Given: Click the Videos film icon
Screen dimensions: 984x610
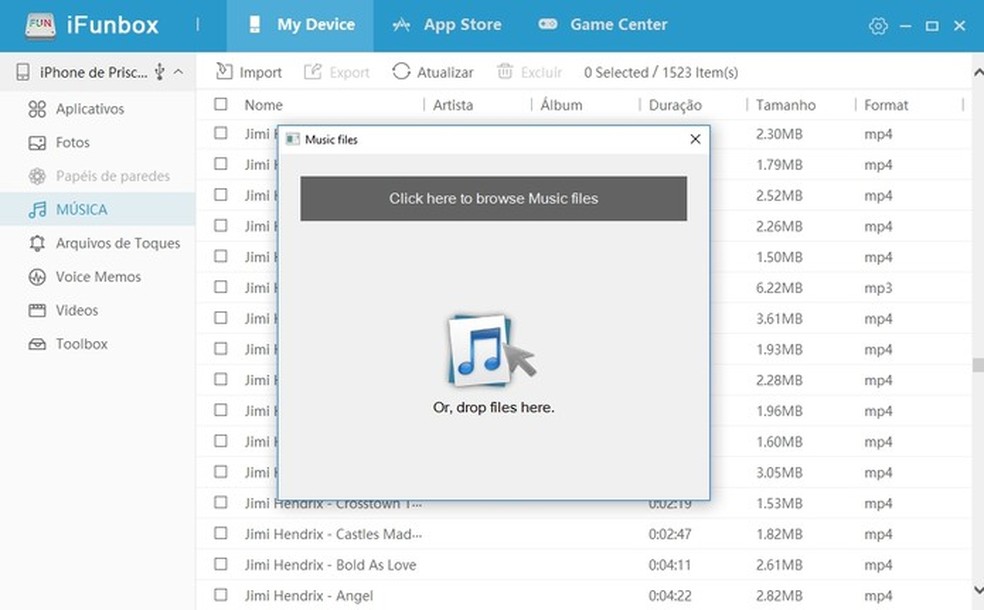Looking at the screenshot, I should point(37,311).
